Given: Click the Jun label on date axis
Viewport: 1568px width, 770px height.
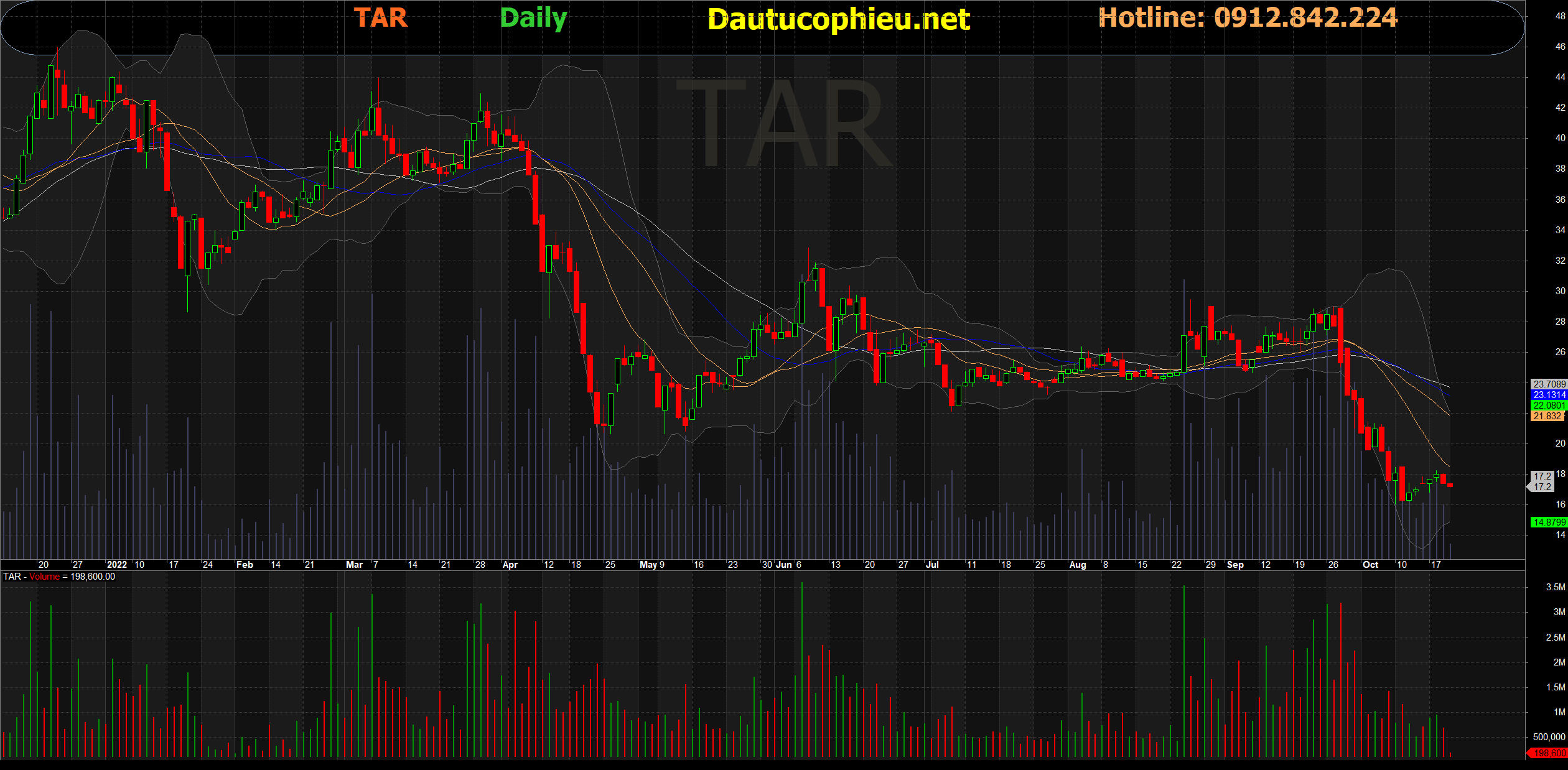Looking at the screenshot, I should click(x=784, y=565).
